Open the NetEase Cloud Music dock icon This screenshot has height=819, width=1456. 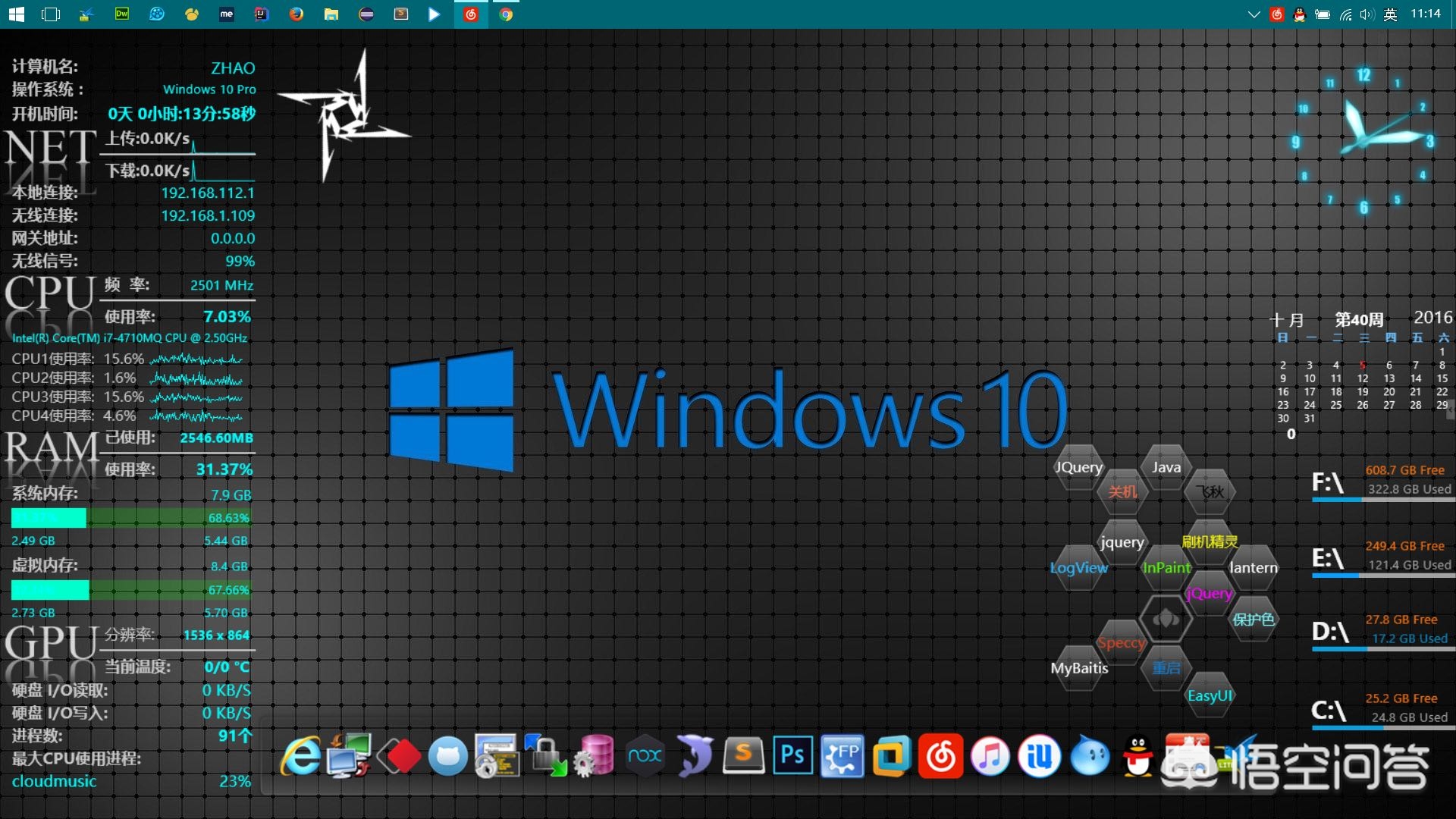coord(941,756)
